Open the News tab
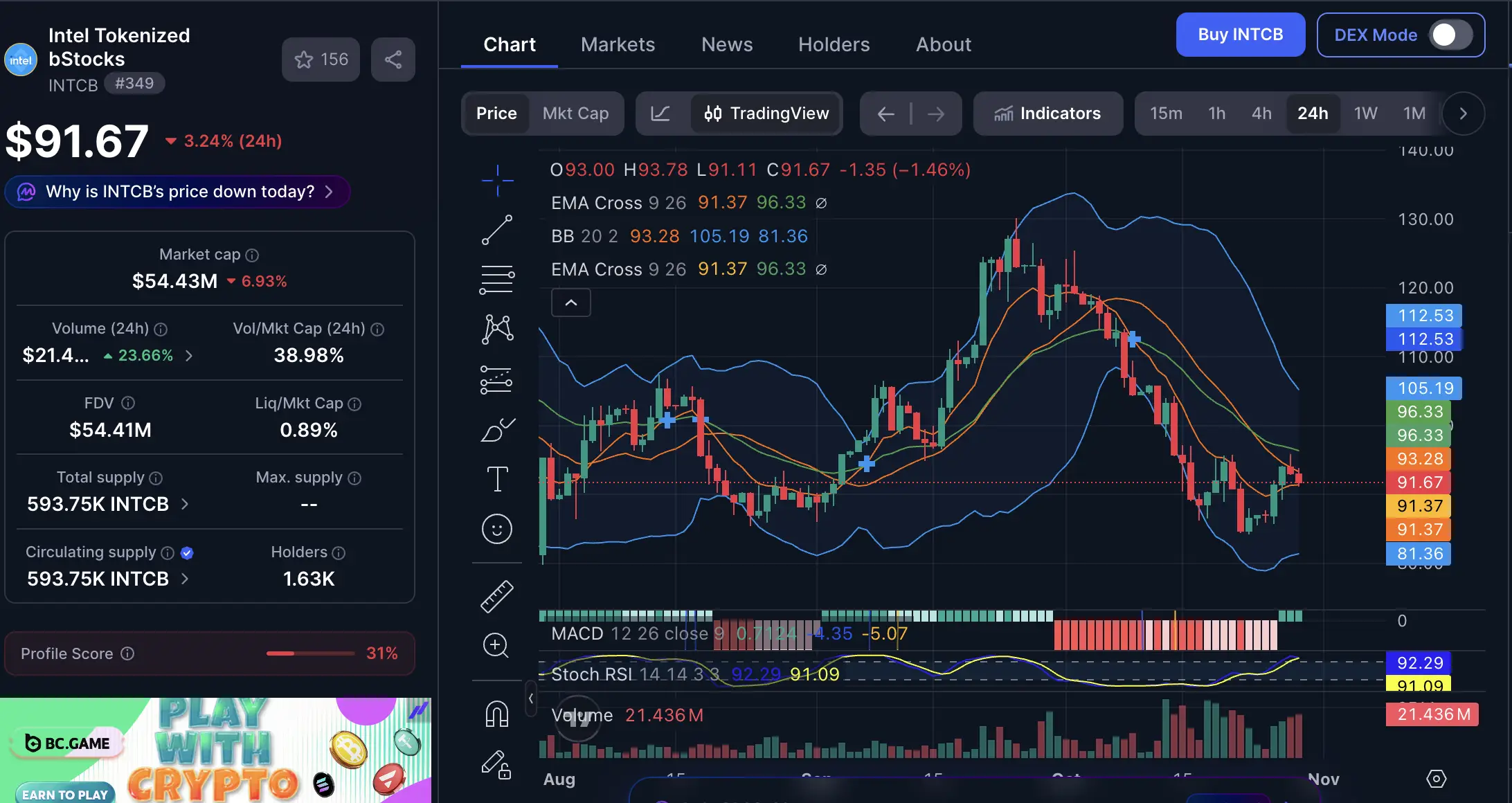The width and height of the screenshot is (1512, 803). coord(727,44)
